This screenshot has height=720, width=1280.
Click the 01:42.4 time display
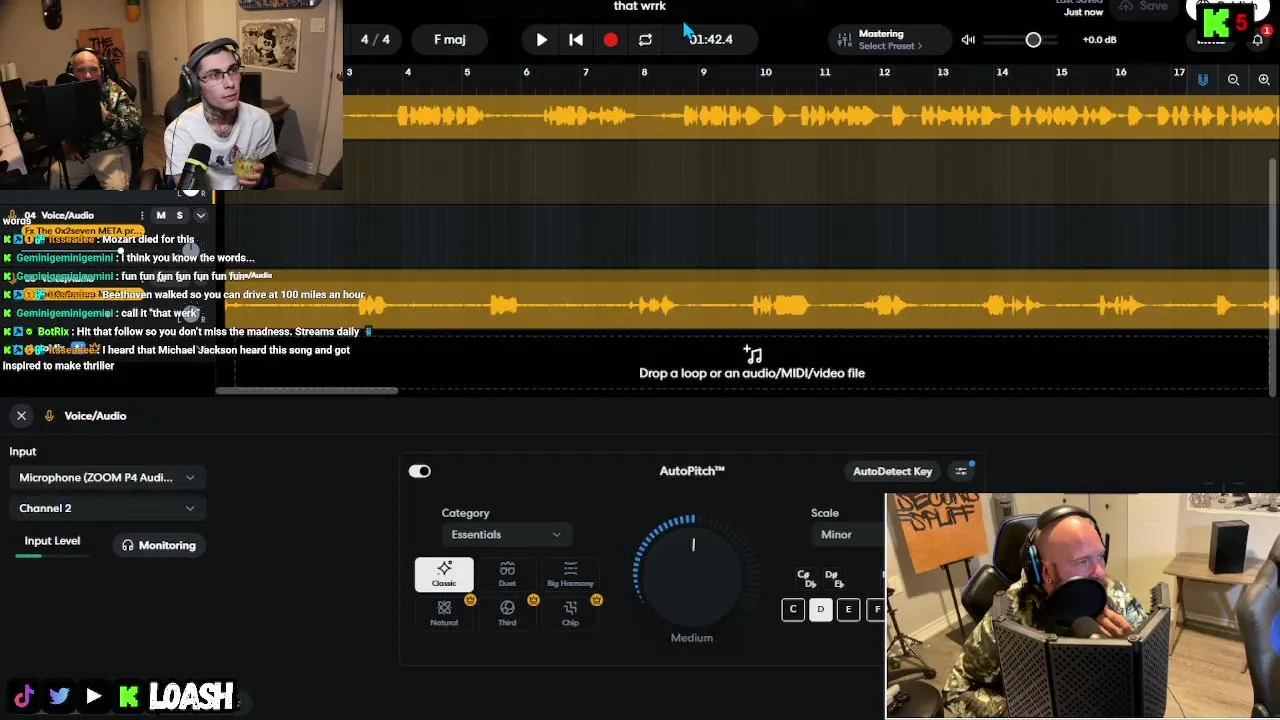[711, 40]
